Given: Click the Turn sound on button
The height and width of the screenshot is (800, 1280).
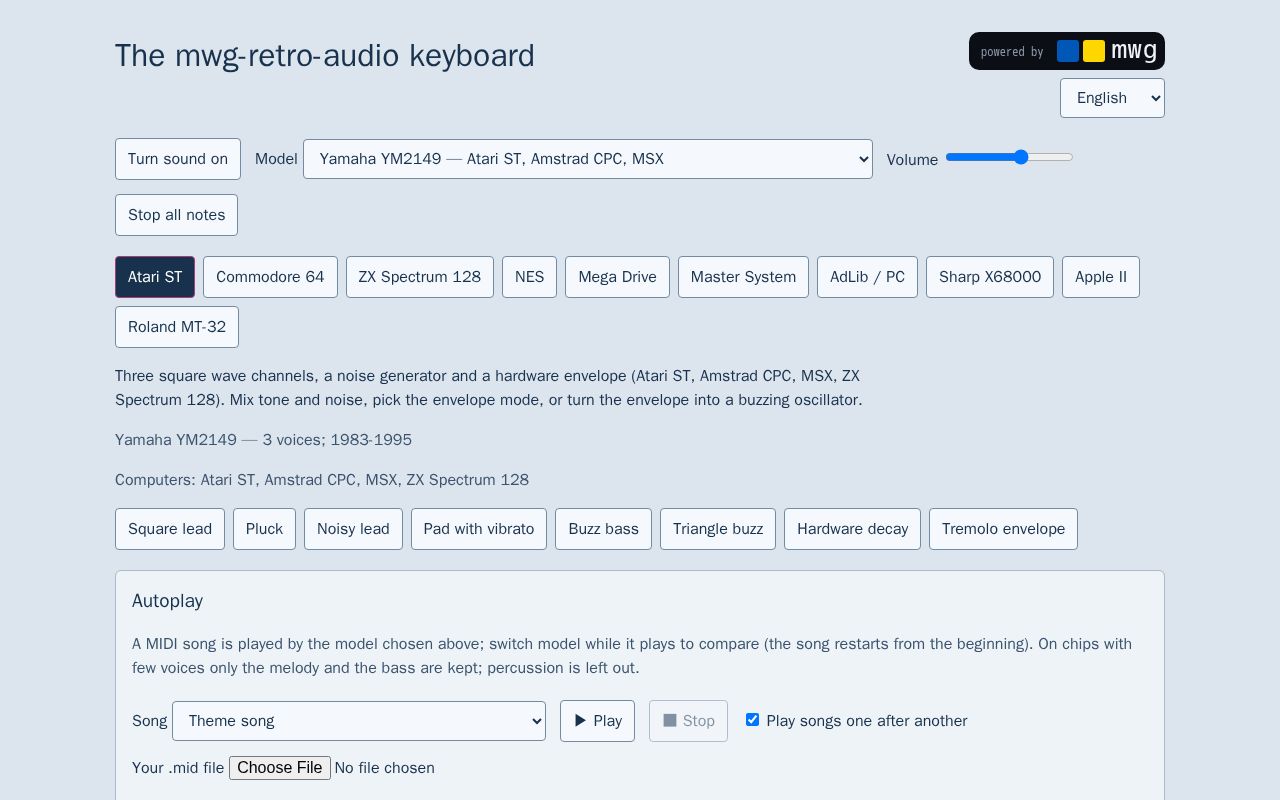Looking at the screenshot, I should (178, 159).
